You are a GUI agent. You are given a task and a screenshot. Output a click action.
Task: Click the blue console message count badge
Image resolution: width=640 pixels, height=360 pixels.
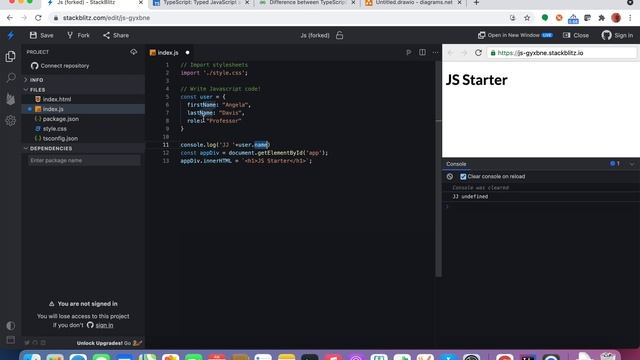[x=615, y=164]
